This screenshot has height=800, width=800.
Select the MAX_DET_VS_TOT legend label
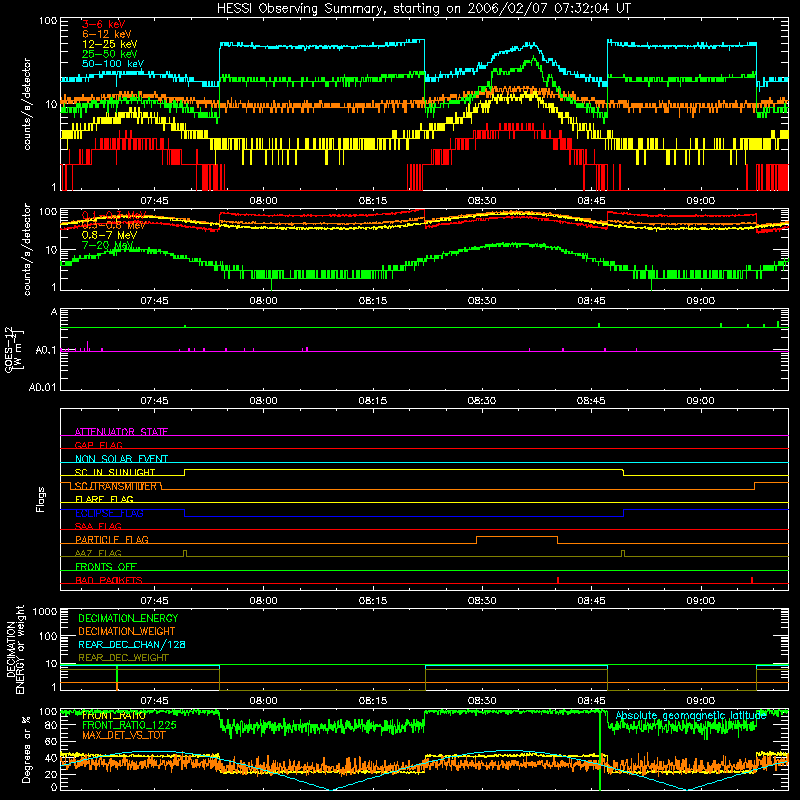tap(123, 735)
